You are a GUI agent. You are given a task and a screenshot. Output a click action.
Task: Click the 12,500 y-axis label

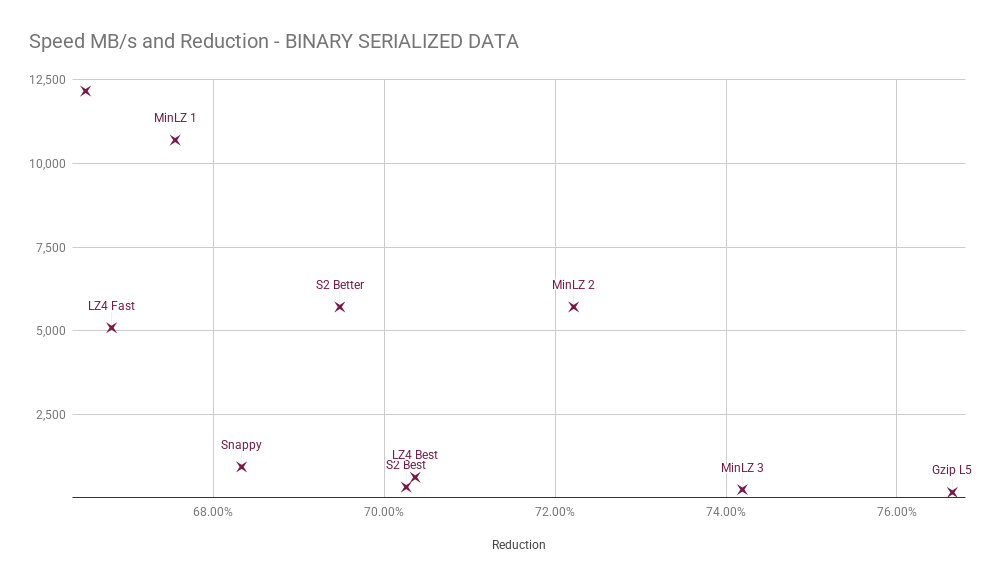[x=47, y=80]
